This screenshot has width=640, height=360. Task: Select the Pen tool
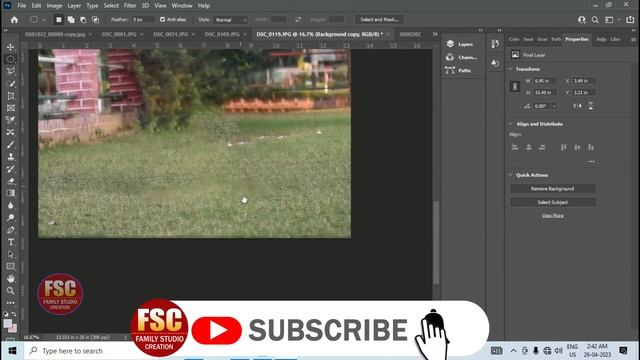tap(11, 230)
